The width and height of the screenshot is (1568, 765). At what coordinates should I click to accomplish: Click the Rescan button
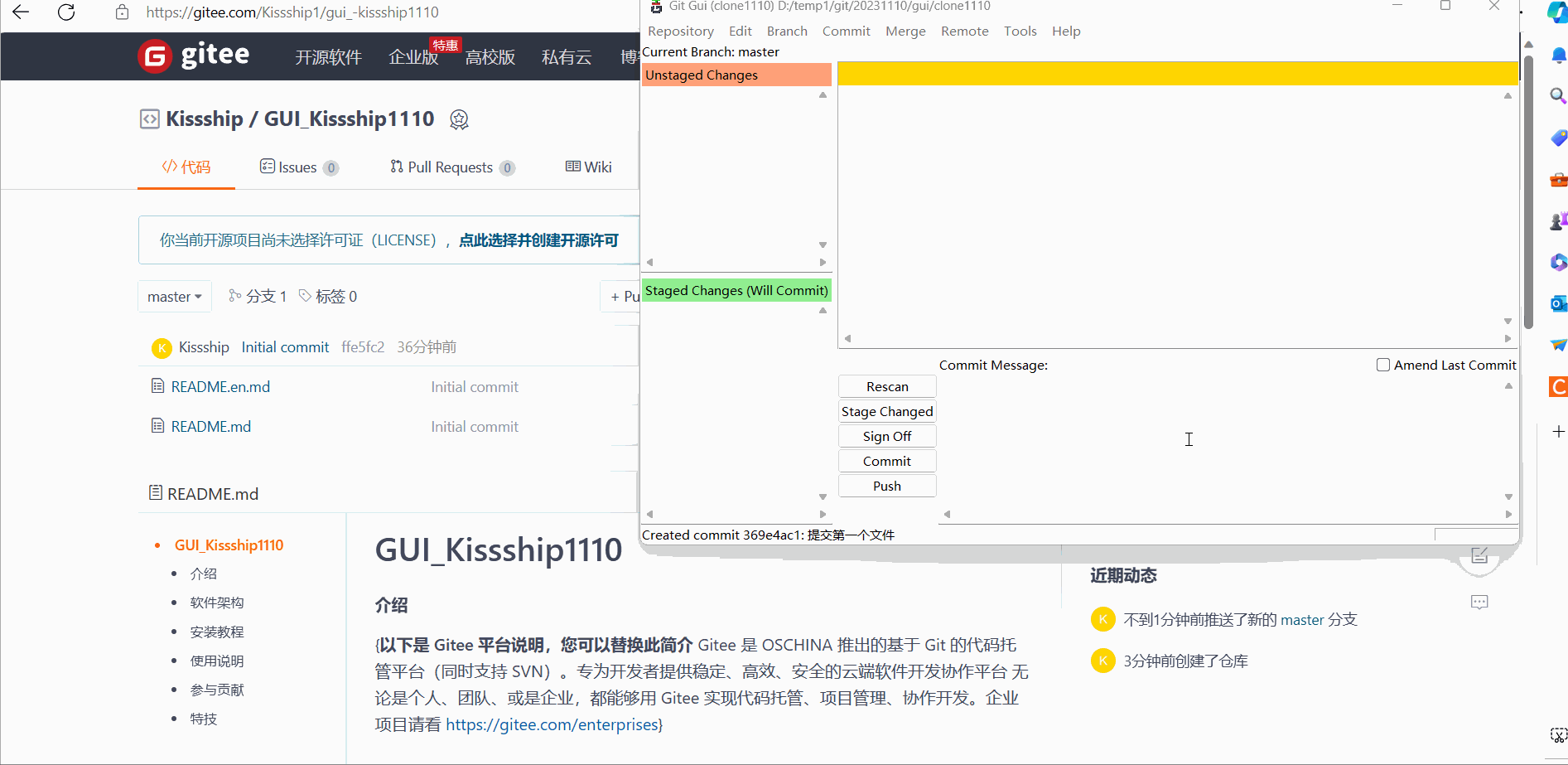886,386
